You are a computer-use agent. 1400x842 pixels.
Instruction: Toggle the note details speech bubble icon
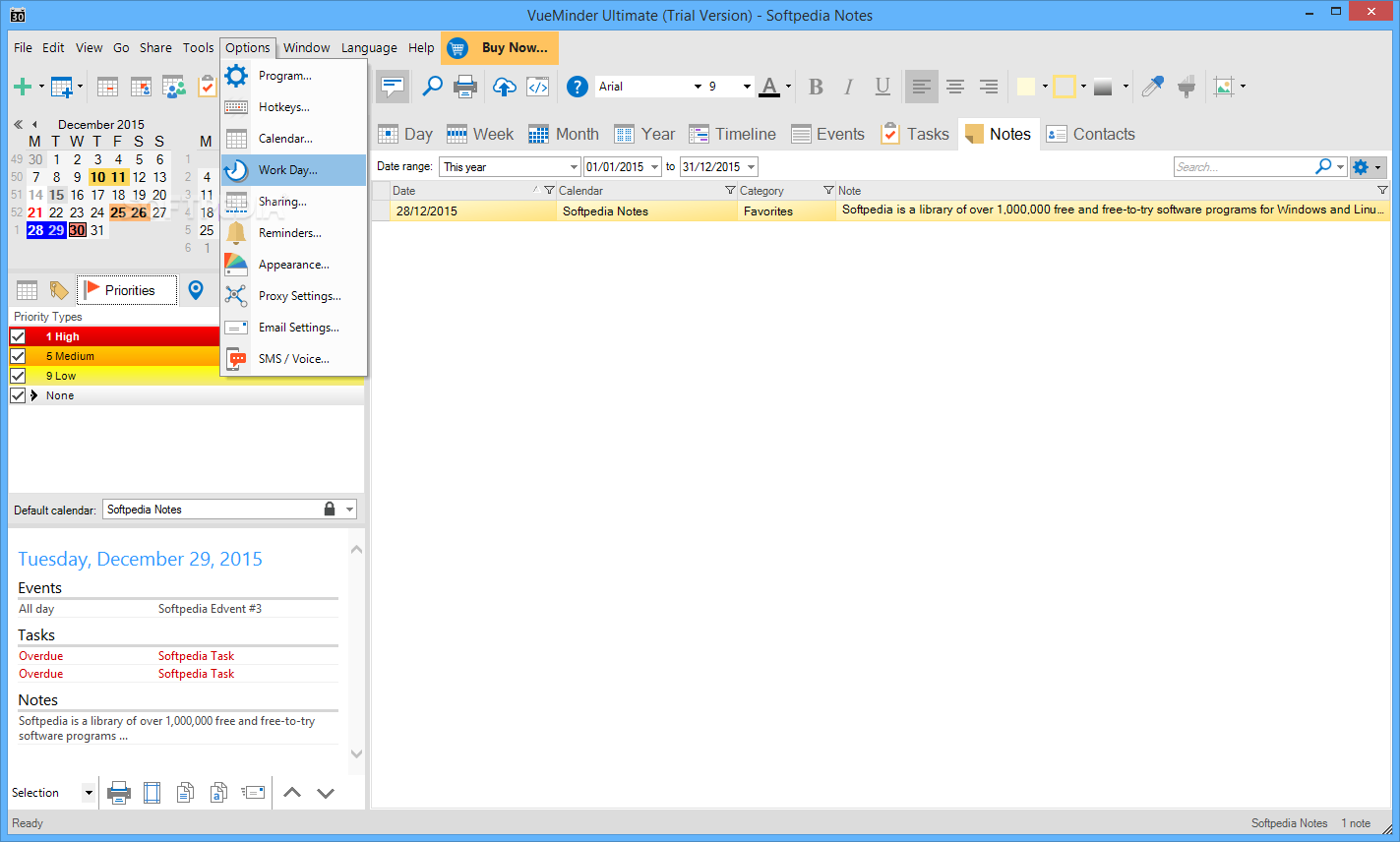[393, 87]
